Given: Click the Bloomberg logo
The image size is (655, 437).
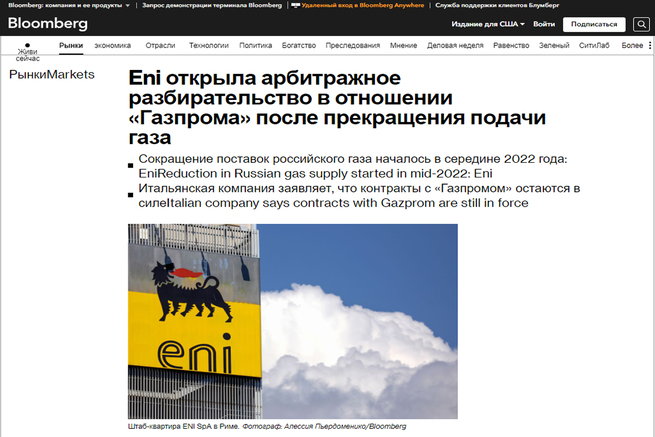Looking at the screenshot, I should click(48, 23).
